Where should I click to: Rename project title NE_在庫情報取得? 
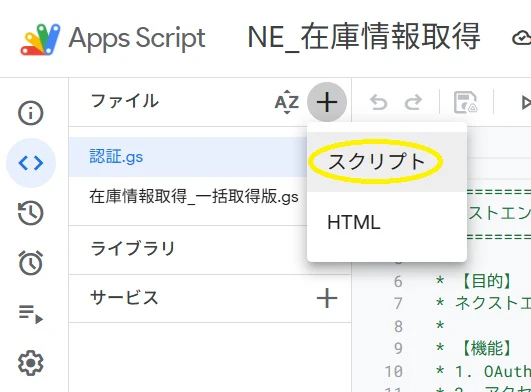click(364, 37)
